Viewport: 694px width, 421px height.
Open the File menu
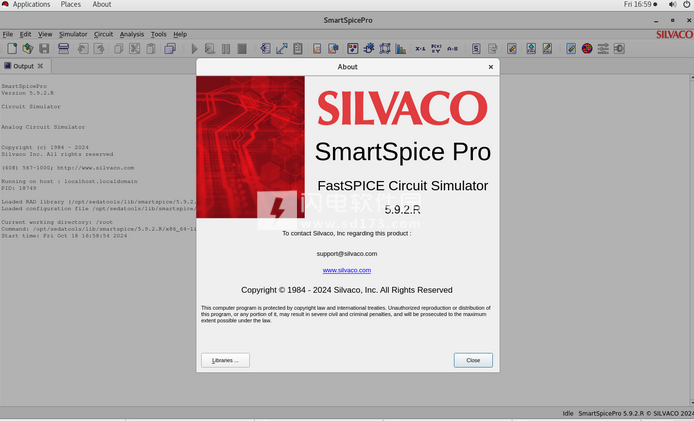click(8, 34)
